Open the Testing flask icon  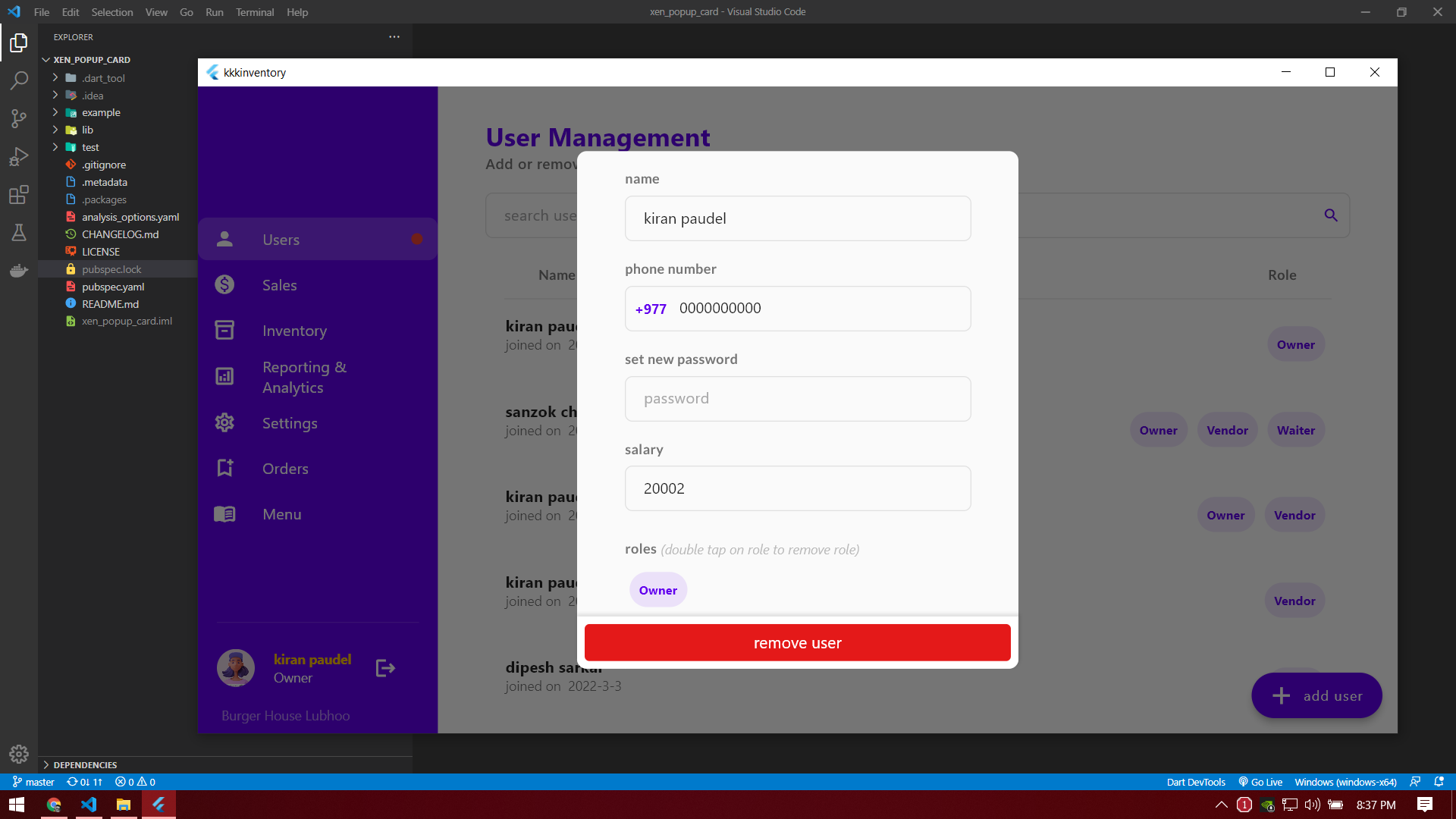click(19, 233)
